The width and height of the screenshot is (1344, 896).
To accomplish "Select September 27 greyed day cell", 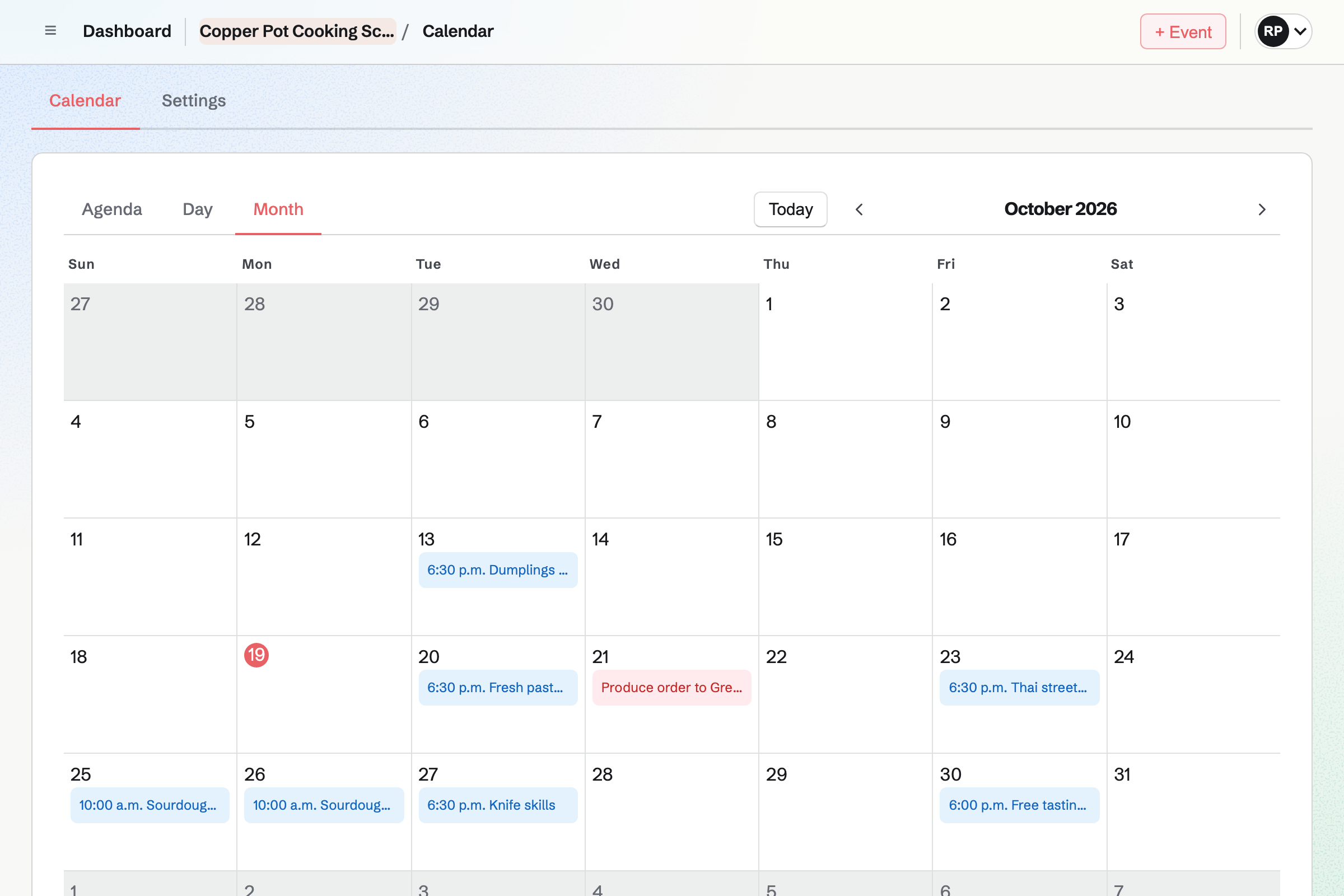I will [150, 342].
